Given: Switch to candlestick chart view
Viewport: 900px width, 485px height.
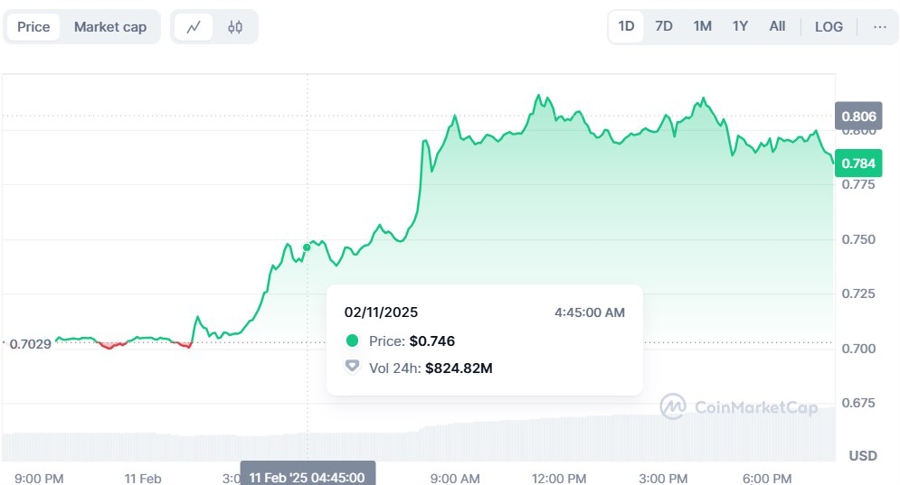Looking at the screenshot, I should 235,27.
